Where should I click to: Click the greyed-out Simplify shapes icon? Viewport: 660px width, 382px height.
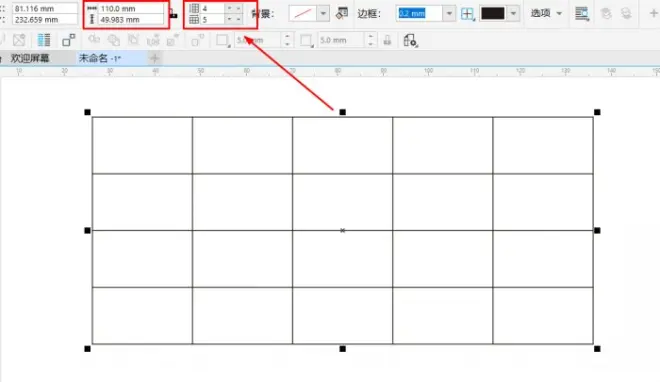click(x=153, y=40)
